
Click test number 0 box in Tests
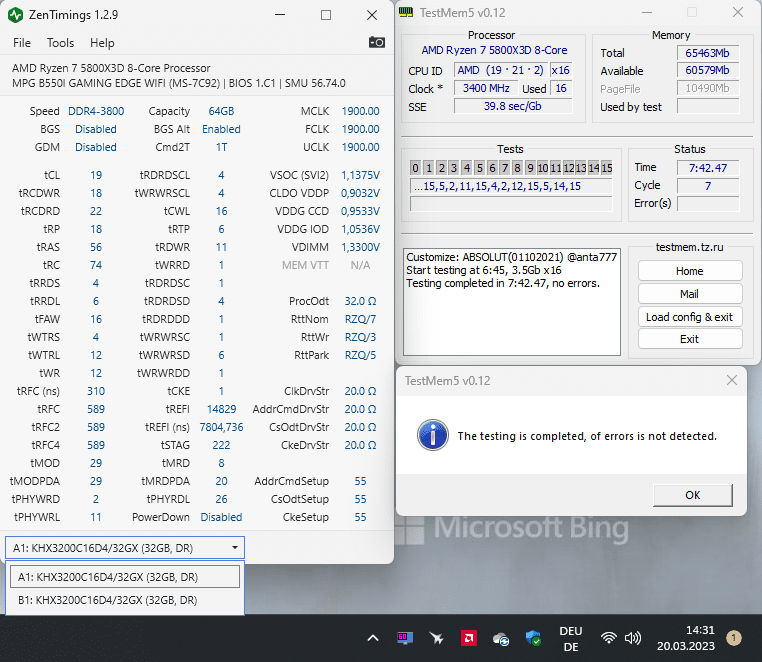[416, 168]
